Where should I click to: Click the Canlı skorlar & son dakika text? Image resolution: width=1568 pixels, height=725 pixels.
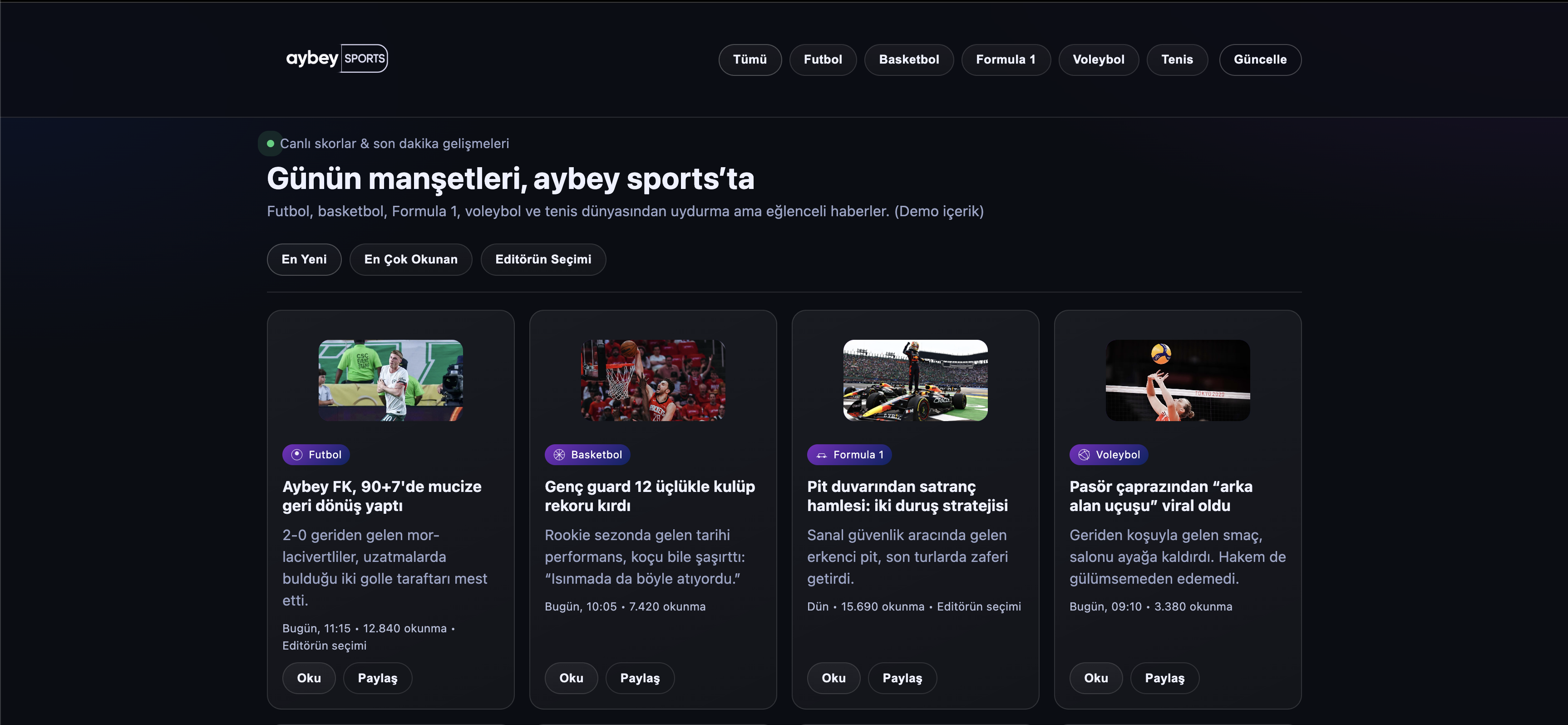pos(395,143)
